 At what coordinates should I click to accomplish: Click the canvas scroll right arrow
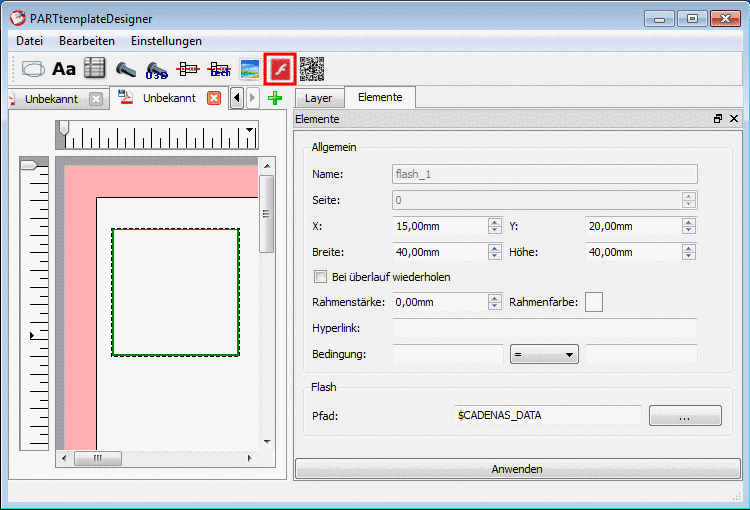click(249, 458)
